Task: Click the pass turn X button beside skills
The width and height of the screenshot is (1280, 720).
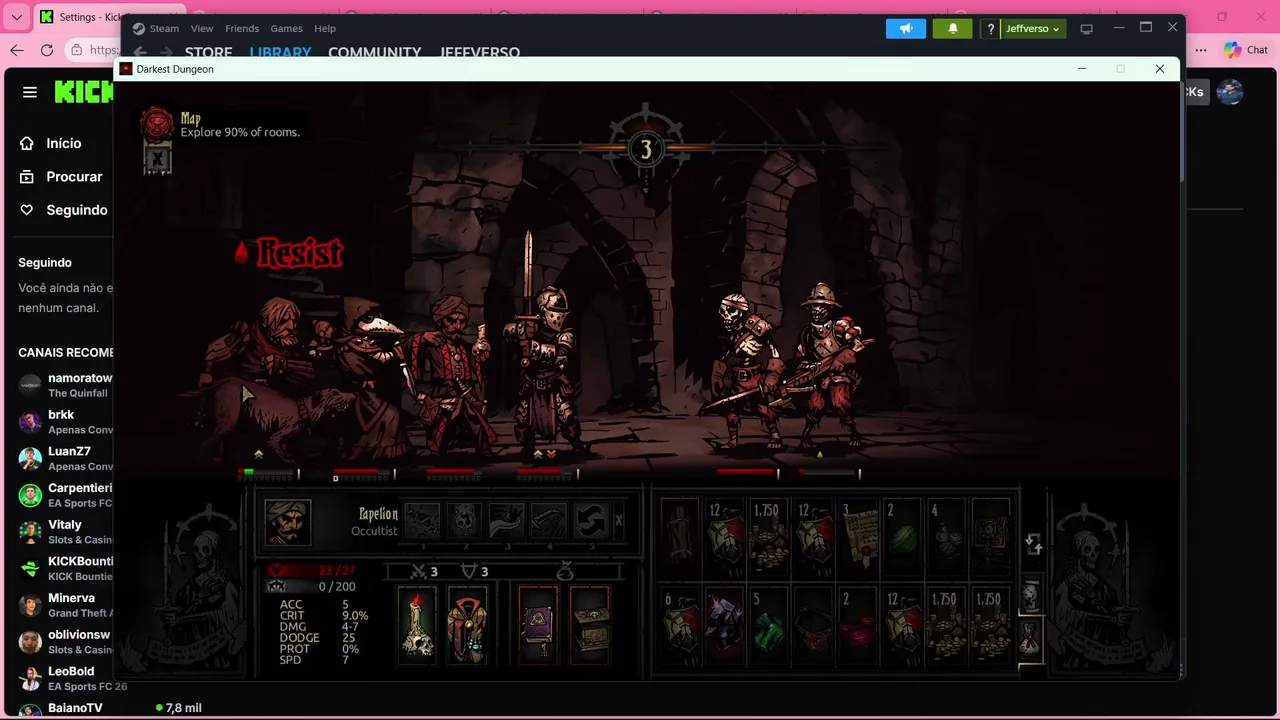Action: (619, 520)
